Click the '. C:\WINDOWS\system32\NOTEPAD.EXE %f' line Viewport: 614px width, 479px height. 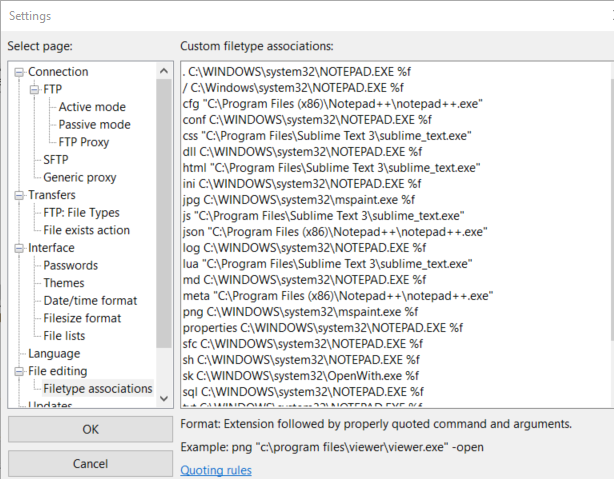pos(296,72)
